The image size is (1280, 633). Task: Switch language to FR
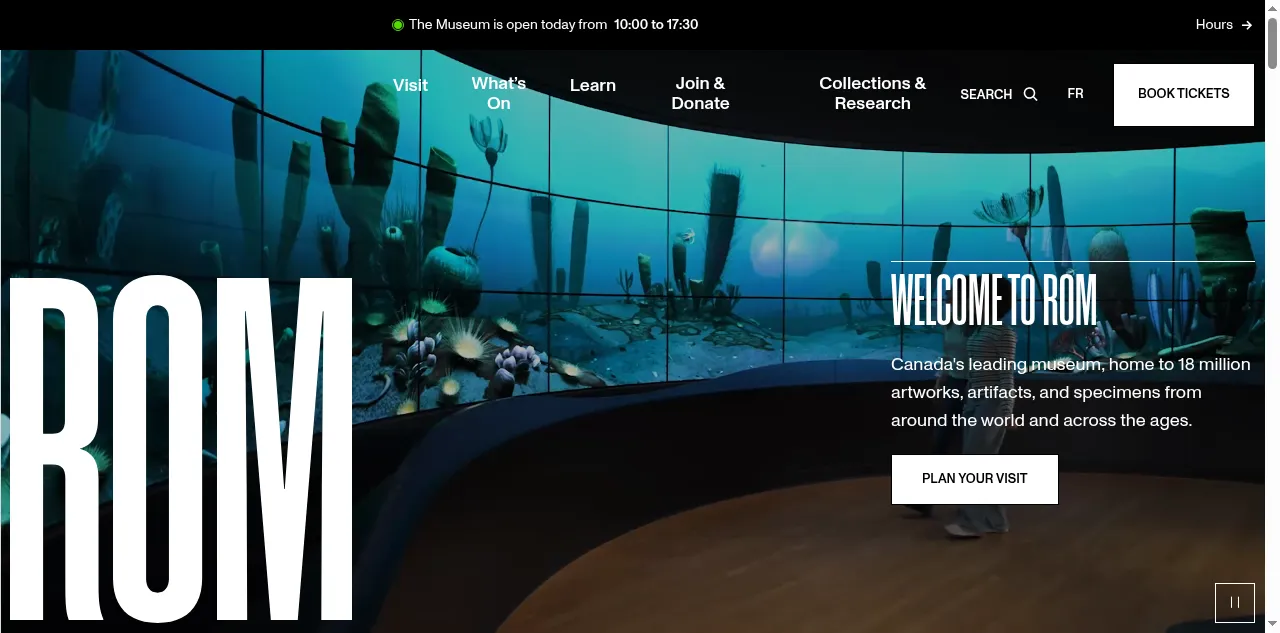point(1075,93)
